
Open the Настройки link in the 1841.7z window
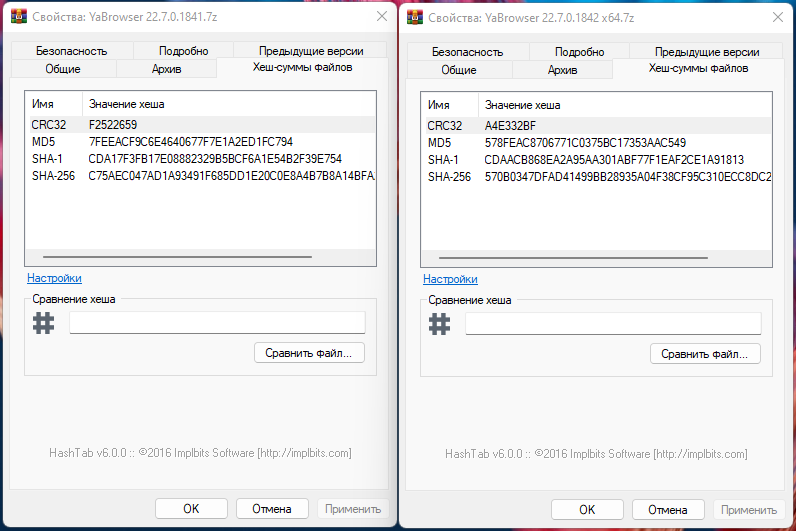(x=54, y=278)
